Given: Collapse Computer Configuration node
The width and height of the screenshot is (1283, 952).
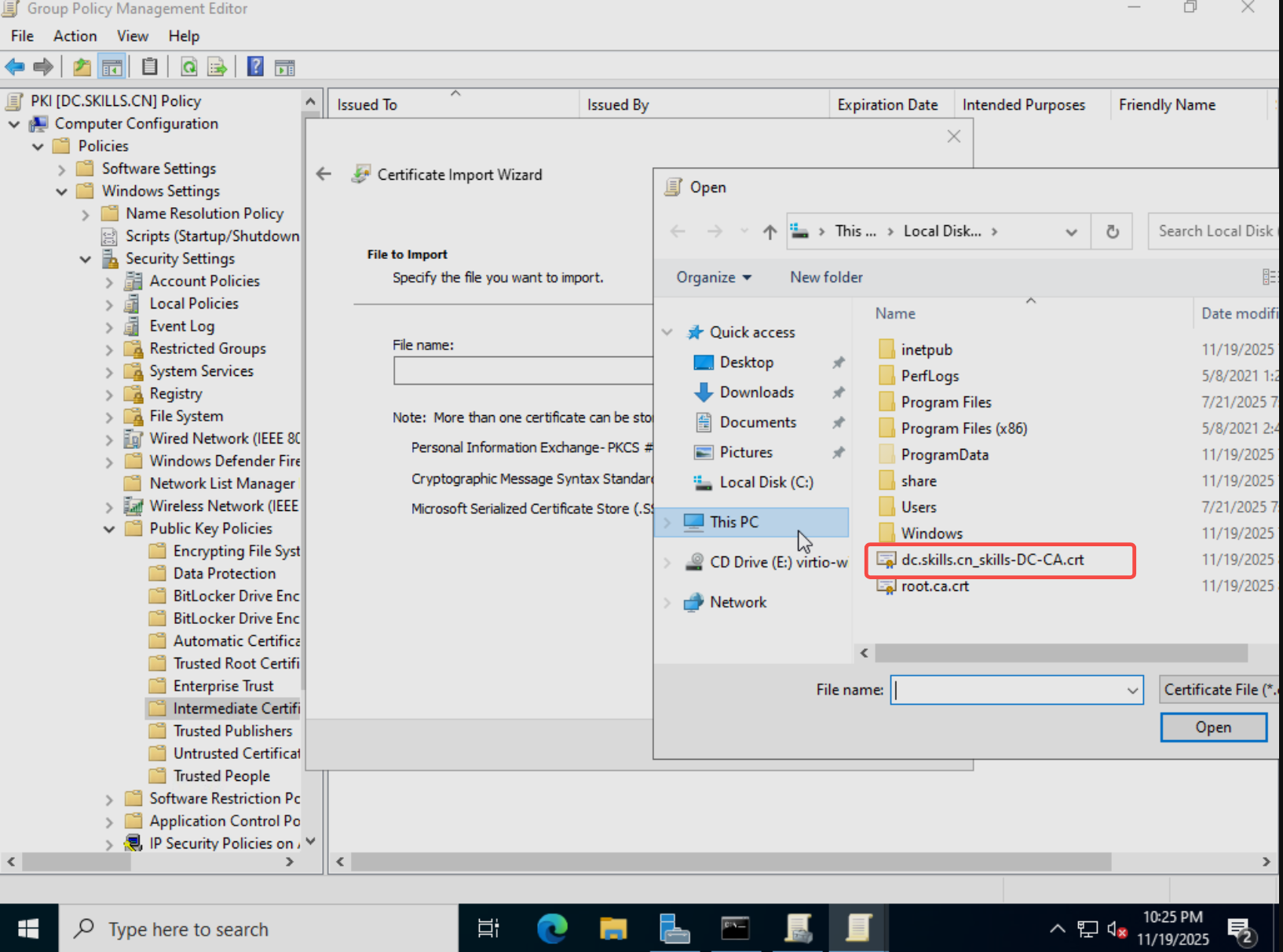Looking at the screenshot, I should click(x=14, y=124).
